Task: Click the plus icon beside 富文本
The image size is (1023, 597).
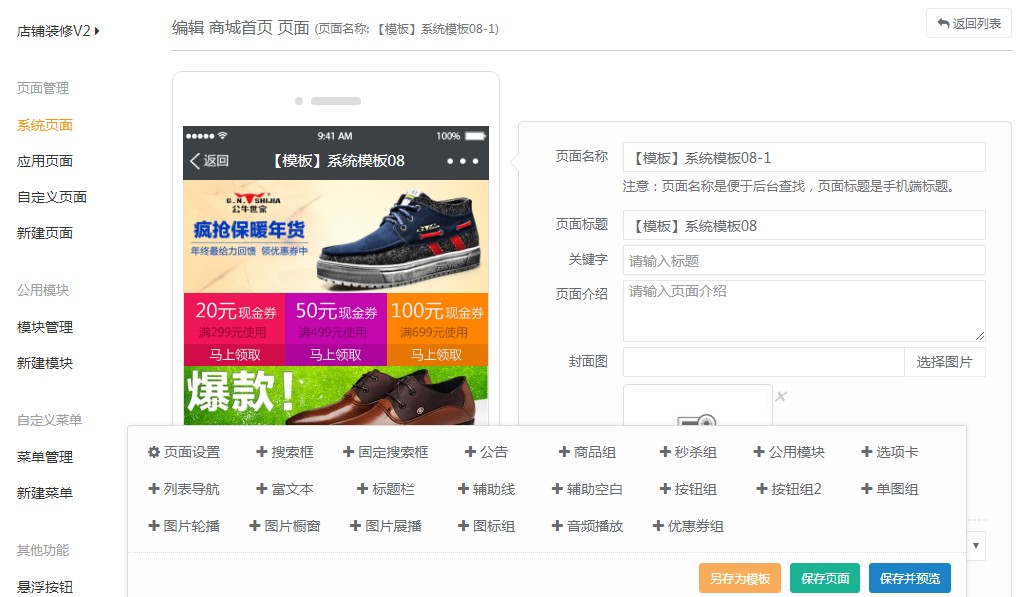Action: coord(262,489)
